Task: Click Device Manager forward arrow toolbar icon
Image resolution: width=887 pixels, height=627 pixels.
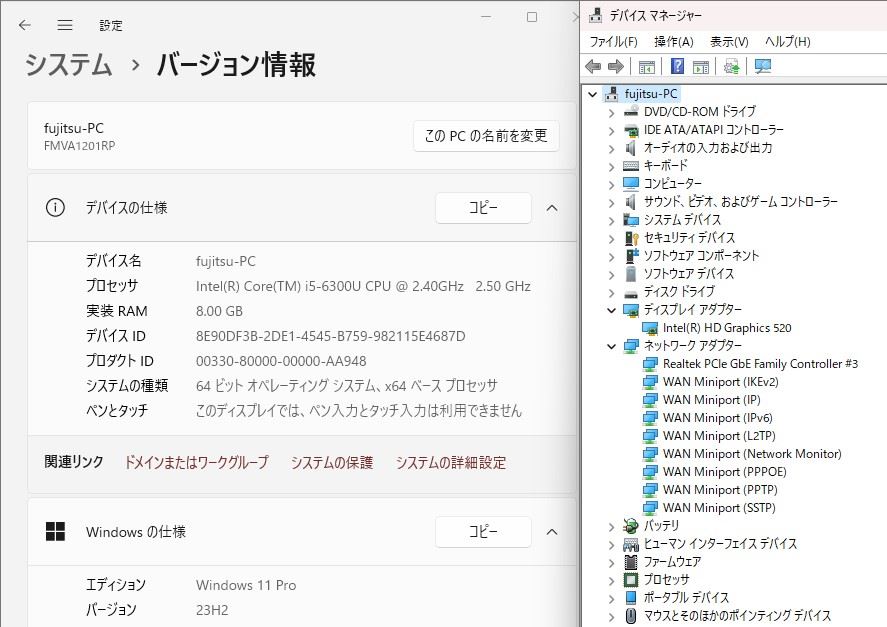Action: (616, 67)
